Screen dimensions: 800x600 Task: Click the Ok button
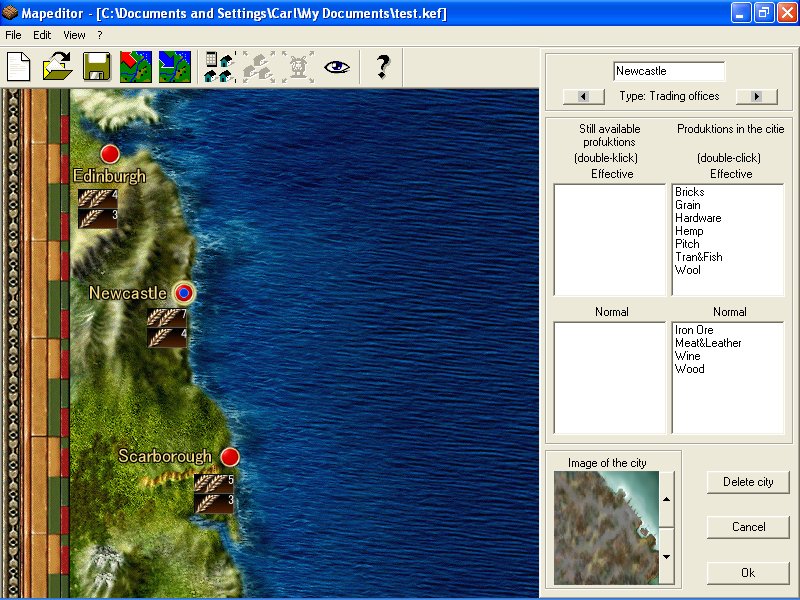[748, 573]
